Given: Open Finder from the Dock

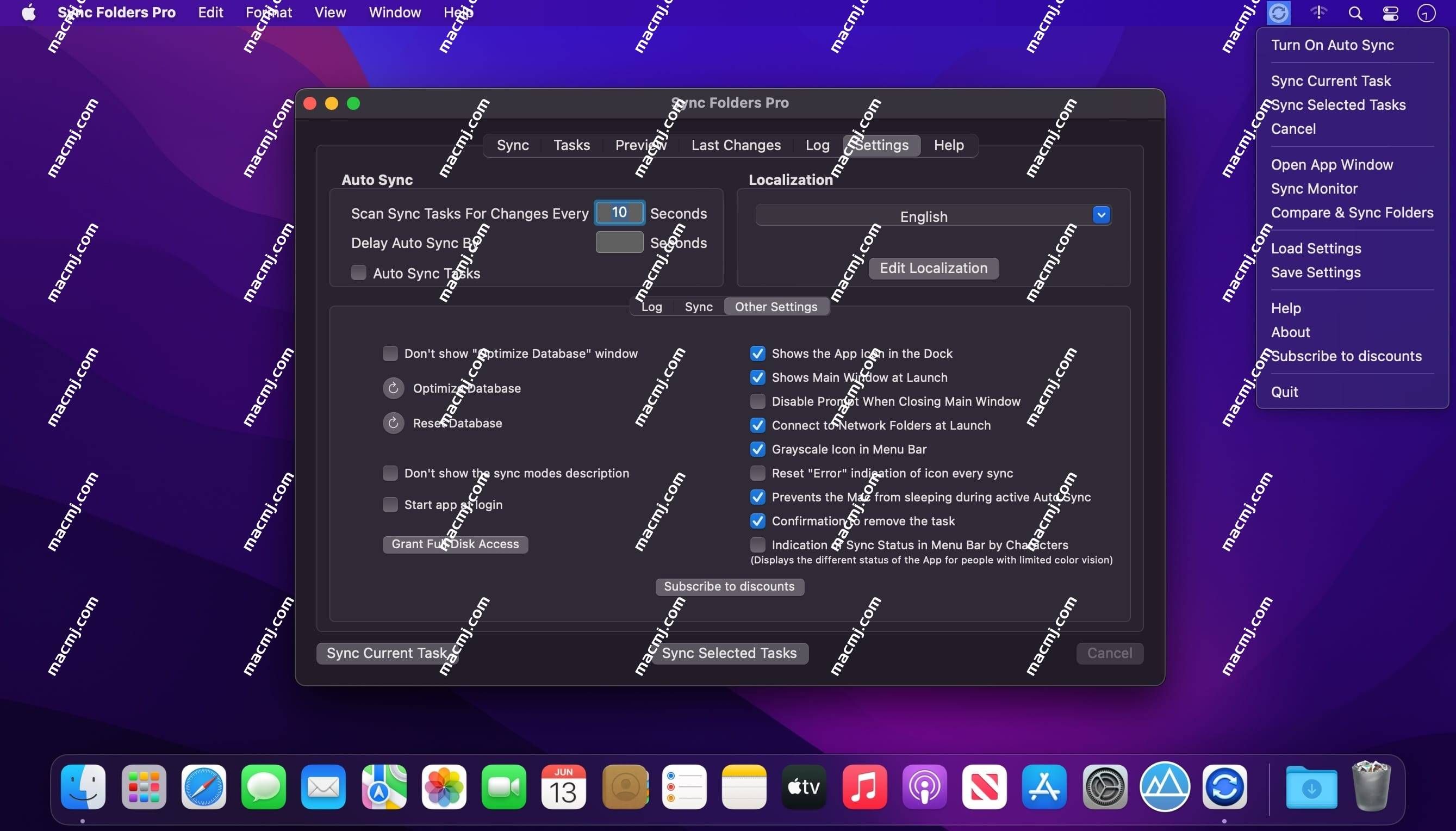Looking at the screenshot, I should (83, 787).
